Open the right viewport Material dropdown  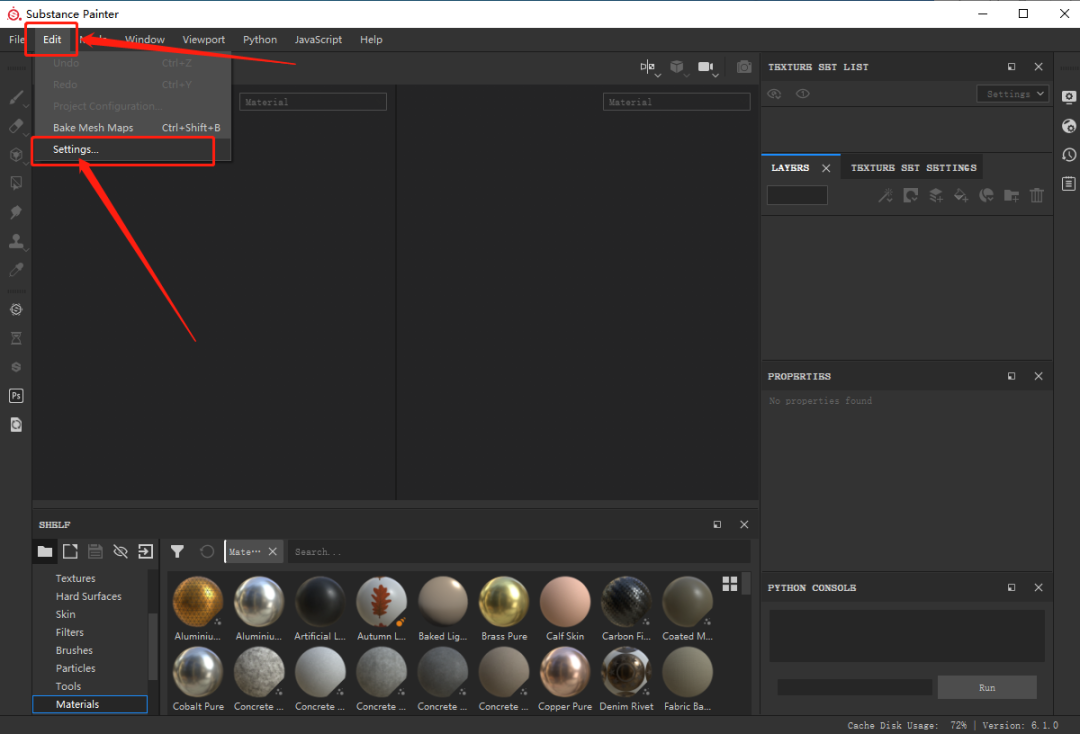click(676, 102)
